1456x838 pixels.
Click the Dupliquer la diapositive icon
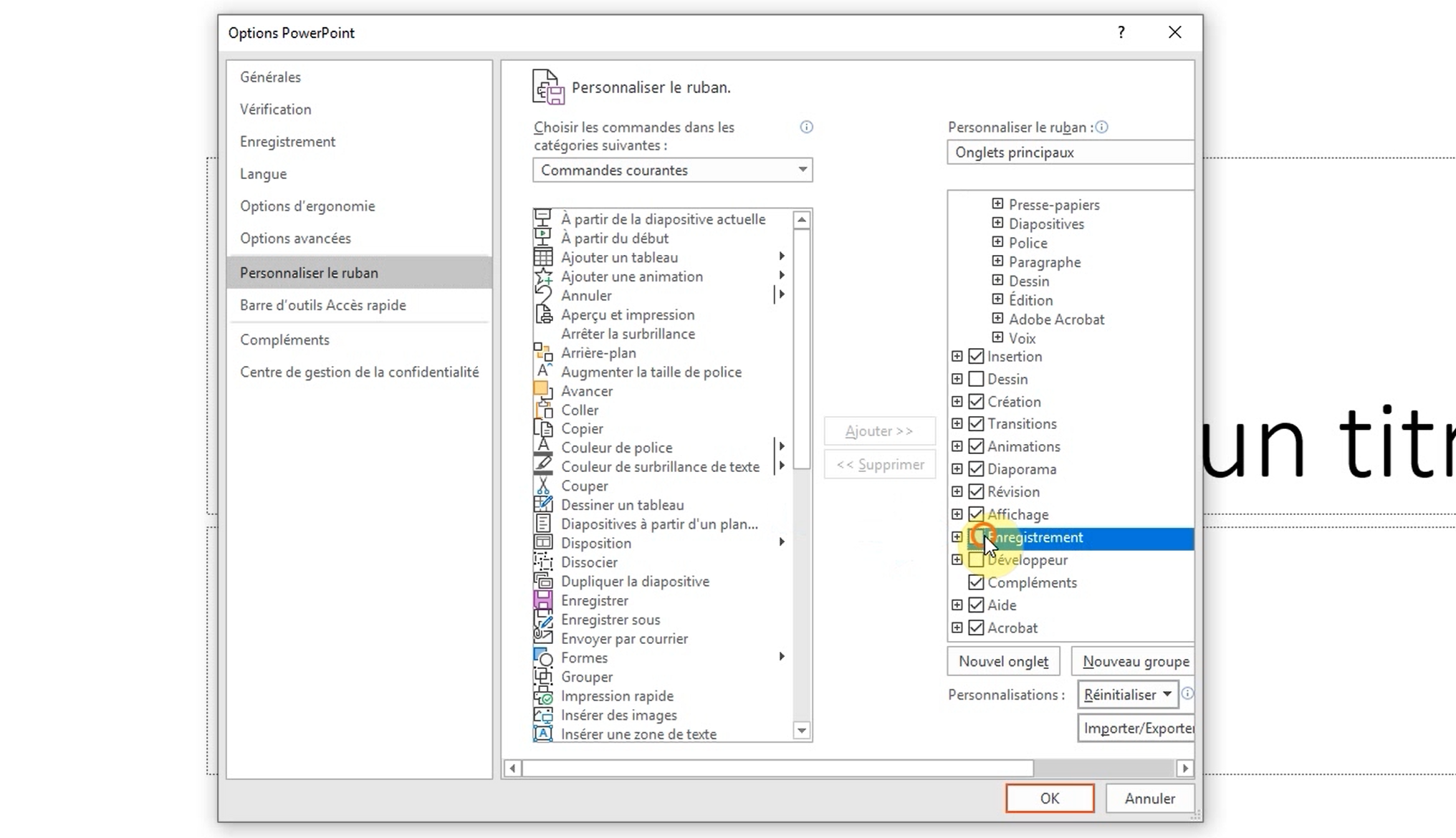tap(543, 581)
